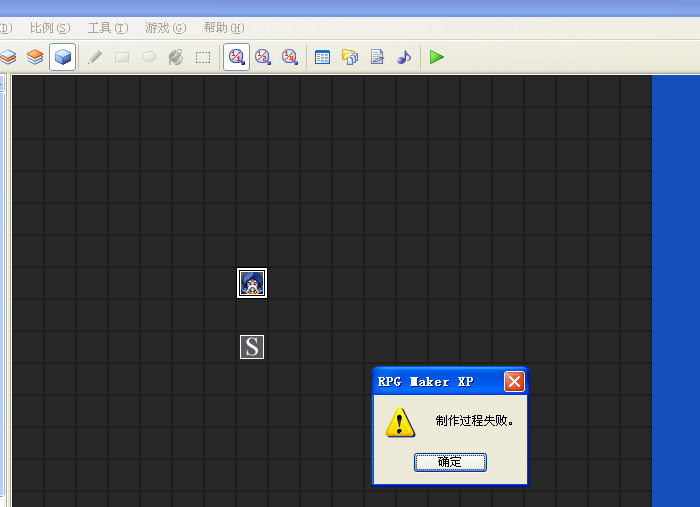Screen dimensions: 700x507
Task: Open the database icon
Action: [322, 57]
